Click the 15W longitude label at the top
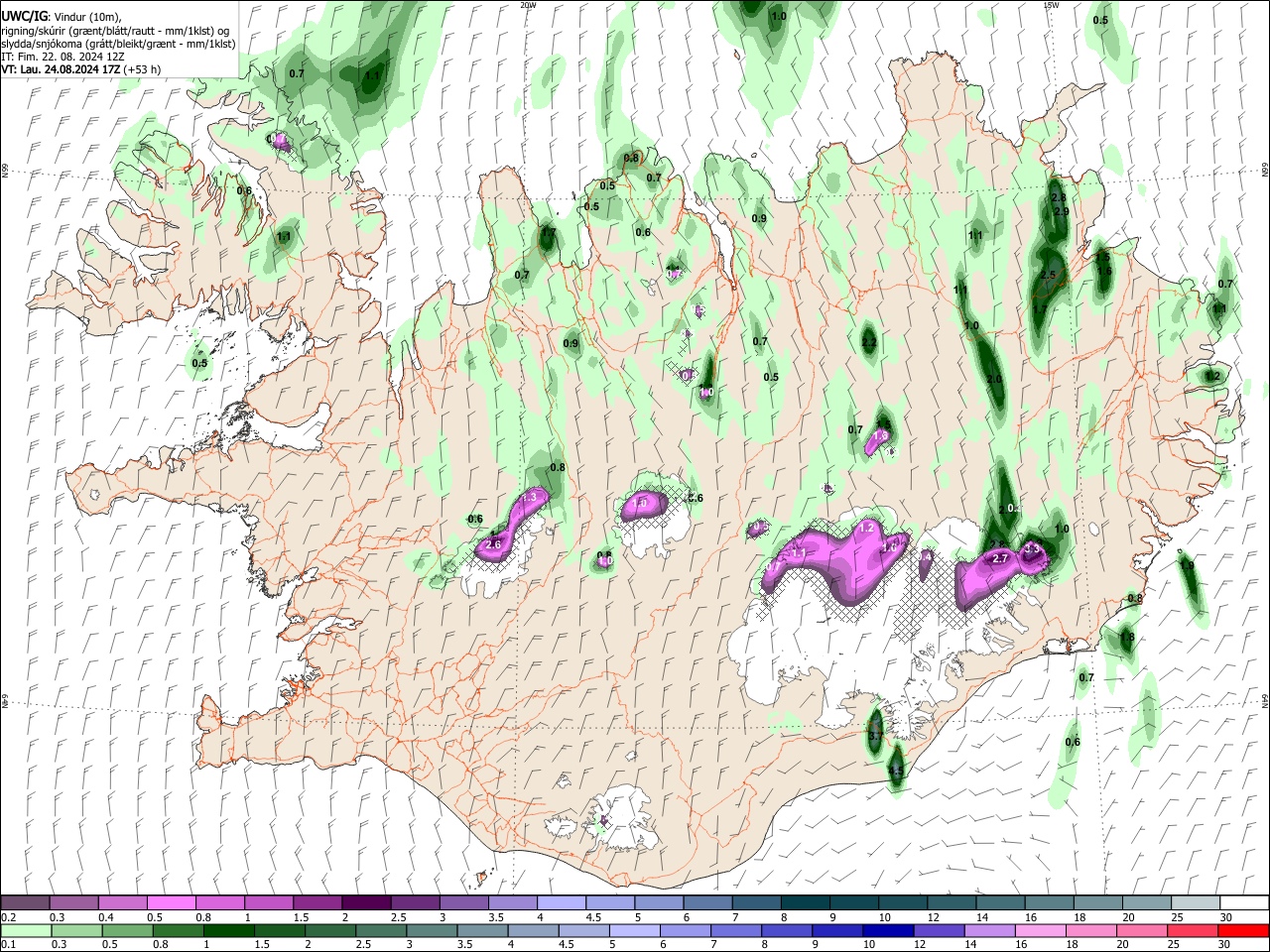The height and width of the screenshot is (952, 1270). [1050, 5]
